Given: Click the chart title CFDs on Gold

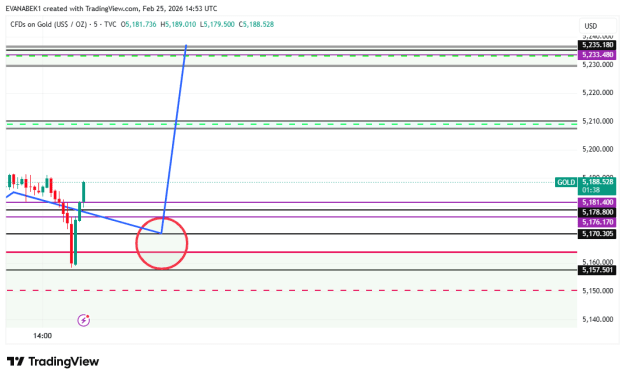Looking at the screenshot, I should pos(49,24).
